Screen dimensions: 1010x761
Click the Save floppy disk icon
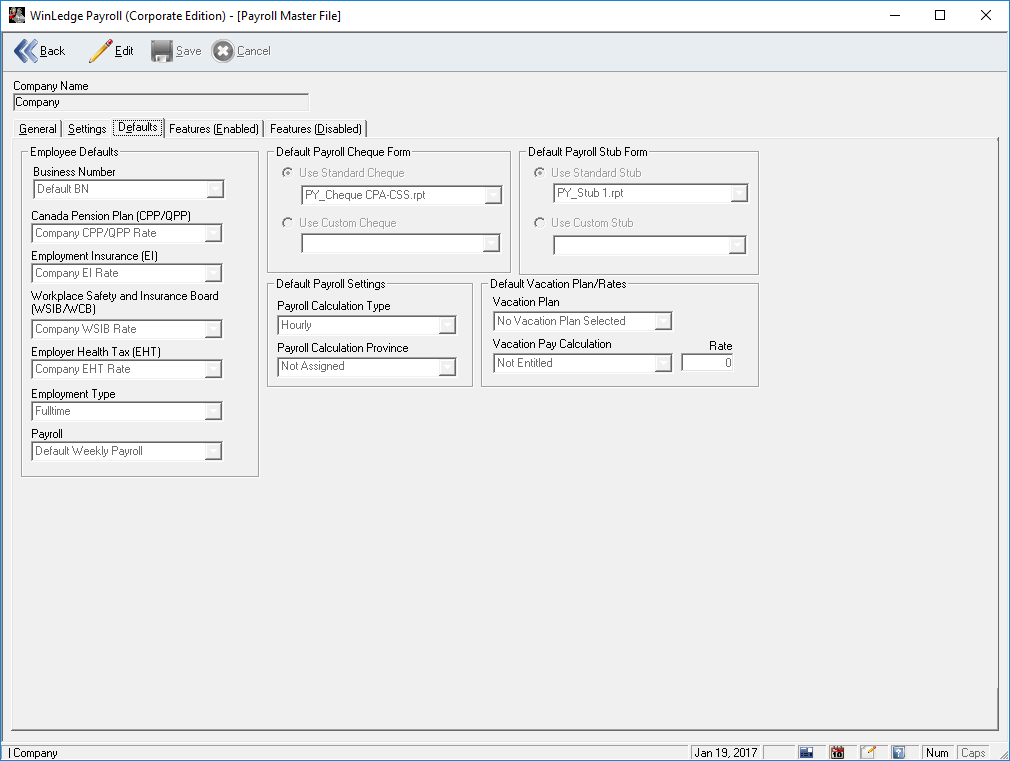tap(162, 51)
